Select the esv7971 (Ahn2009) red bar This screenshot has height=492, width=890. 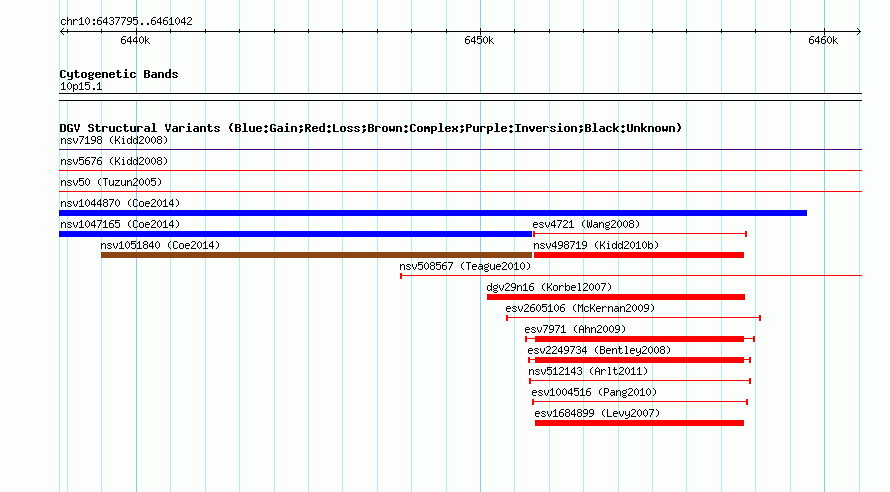click(x=640, y=339)
